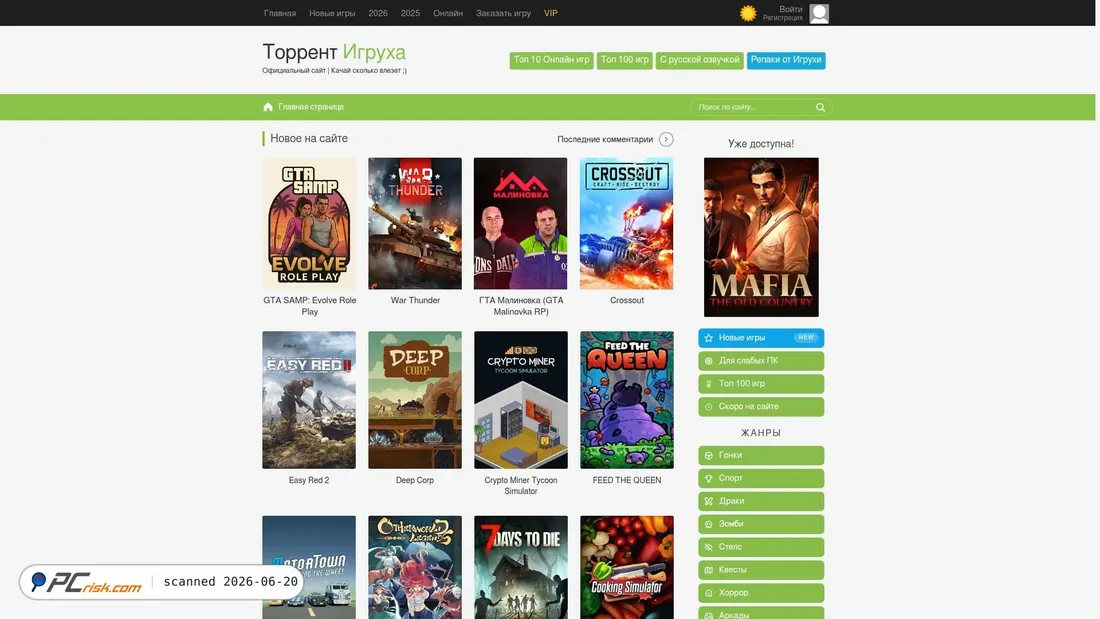Viewport: 1100px width, 619px height.
Task: Open the latest comments arrow circle
Action: point(666,139)
